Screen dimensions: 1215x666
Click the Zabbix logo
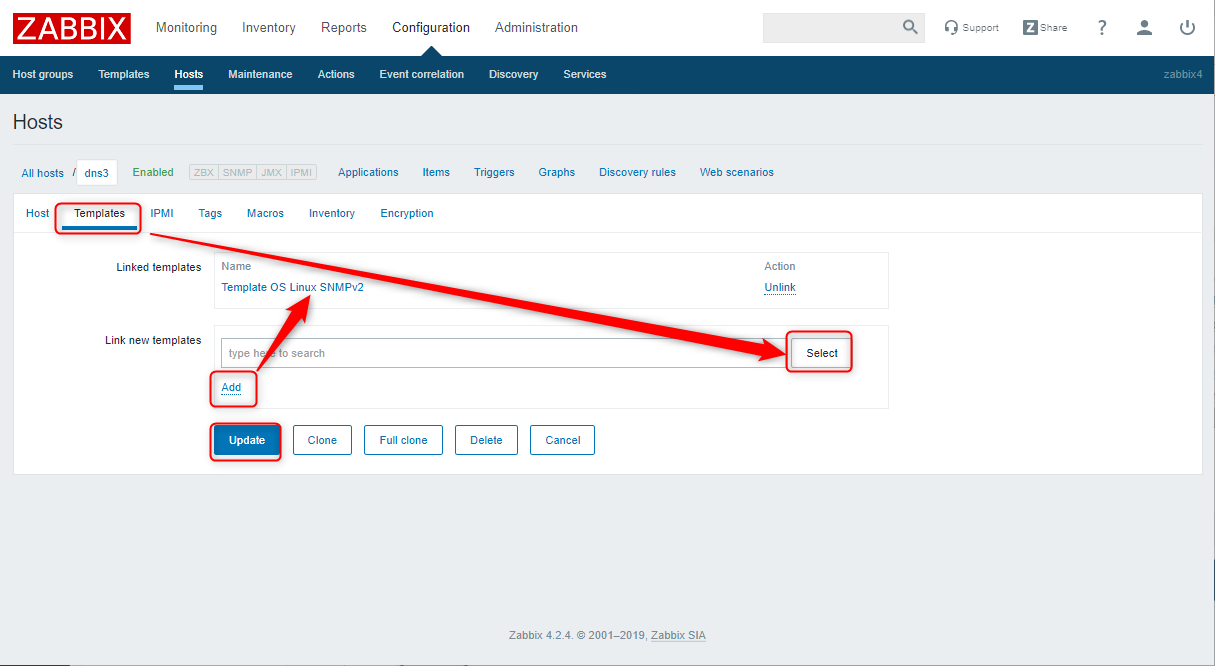tap(72, 28)
